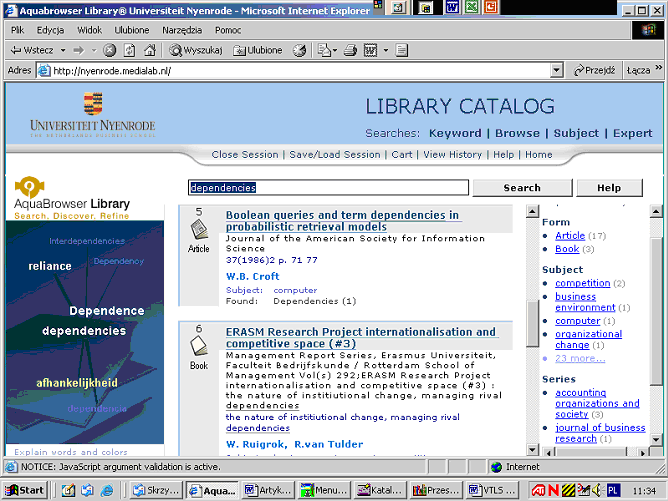Screen dimensions: 668x501
Task: Expand the address bar dropdown
Action: click(x=557, y=71)
